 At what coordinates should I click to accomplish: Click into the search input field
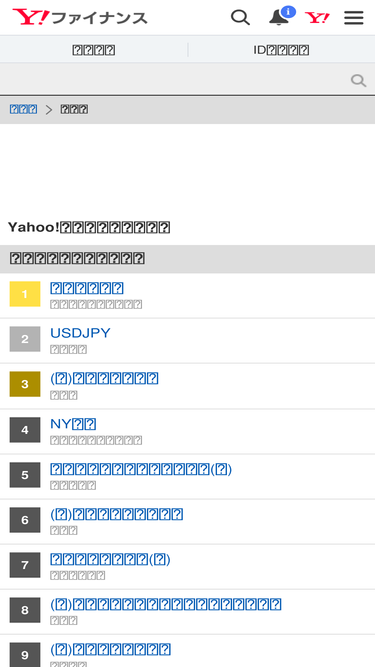(x=174, y=80)
